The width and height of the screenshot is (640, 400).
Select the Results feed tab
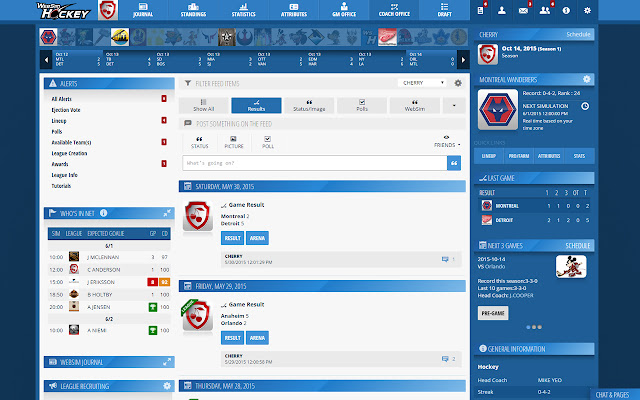point(256,105)
